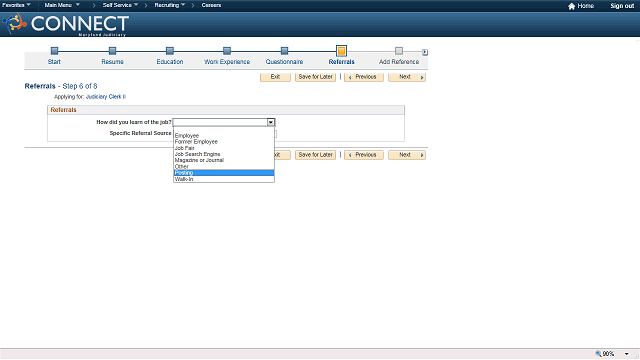Click the Sign out link
The width and height of the screenshot is (640, 360).
point(622,6)
